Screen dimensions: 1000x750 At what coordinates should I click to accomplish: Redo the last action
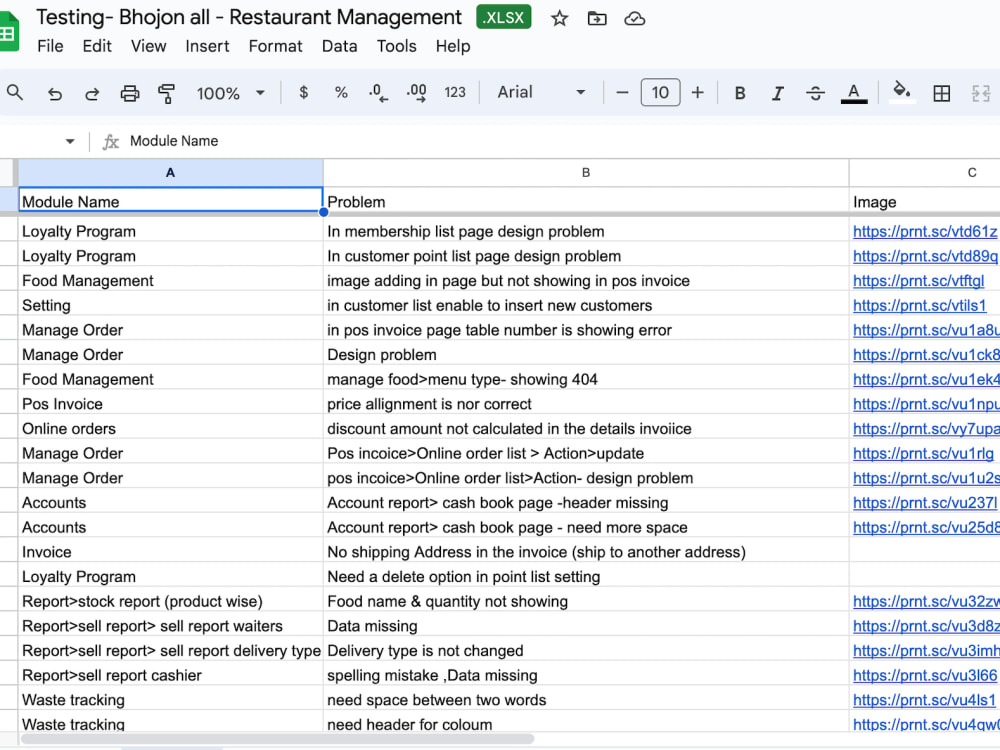(92, 94)
